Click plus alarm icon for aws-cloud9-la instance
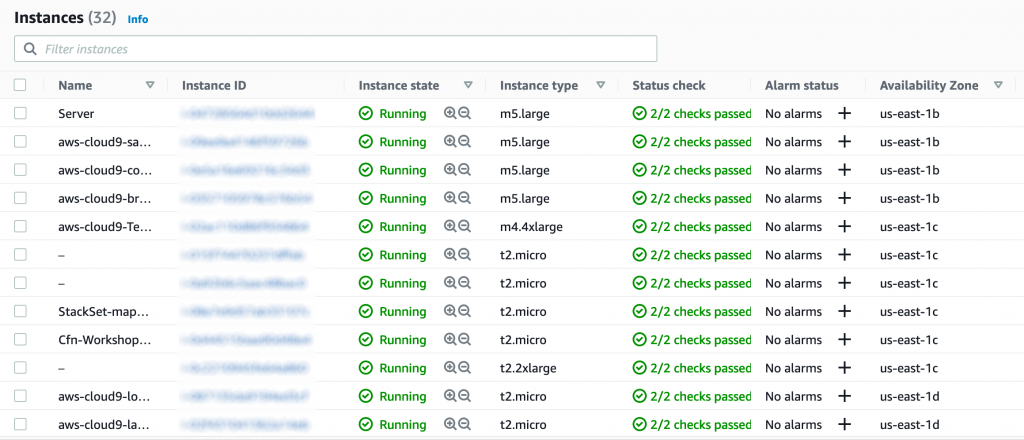This screenshot has height=440, width=1024. pyautogui.click(x=844, y=424)
